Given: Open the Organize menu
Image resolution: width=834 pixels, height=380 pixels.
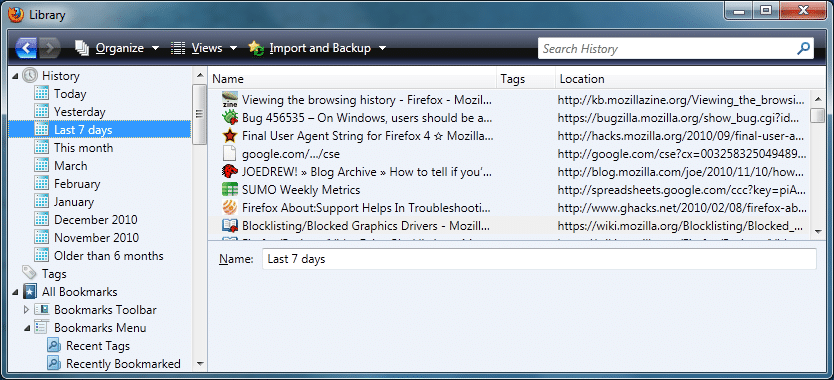Looking at the screenshot, I should 117,48.
